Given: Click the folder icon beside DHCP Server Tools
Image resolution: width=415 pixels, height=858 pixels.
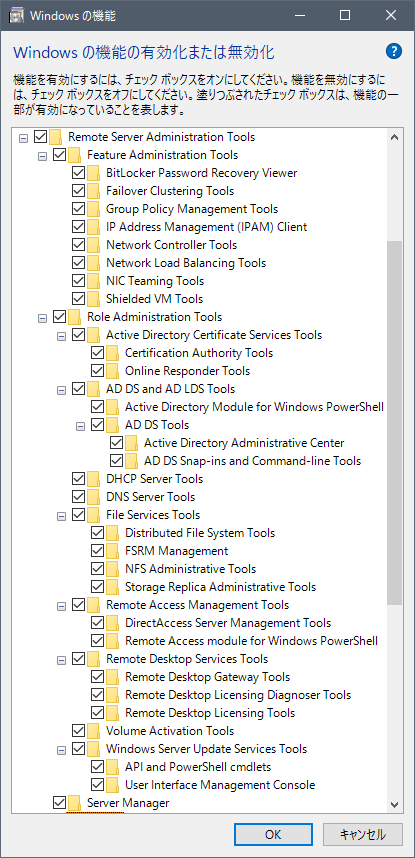Looking at the screenshot, I should pyautogui.click(x=94, y=479).
